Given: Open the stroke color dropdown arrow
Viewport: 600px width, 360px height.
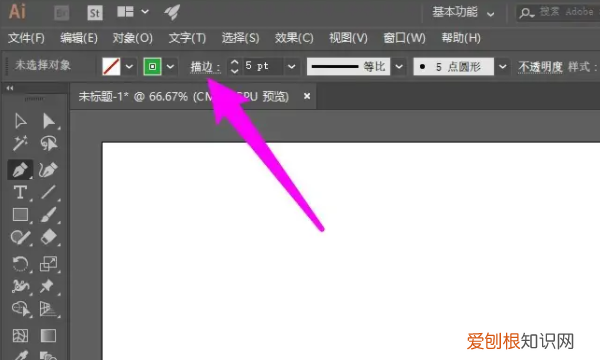Looking at the screenshot, I should [171, 67].
